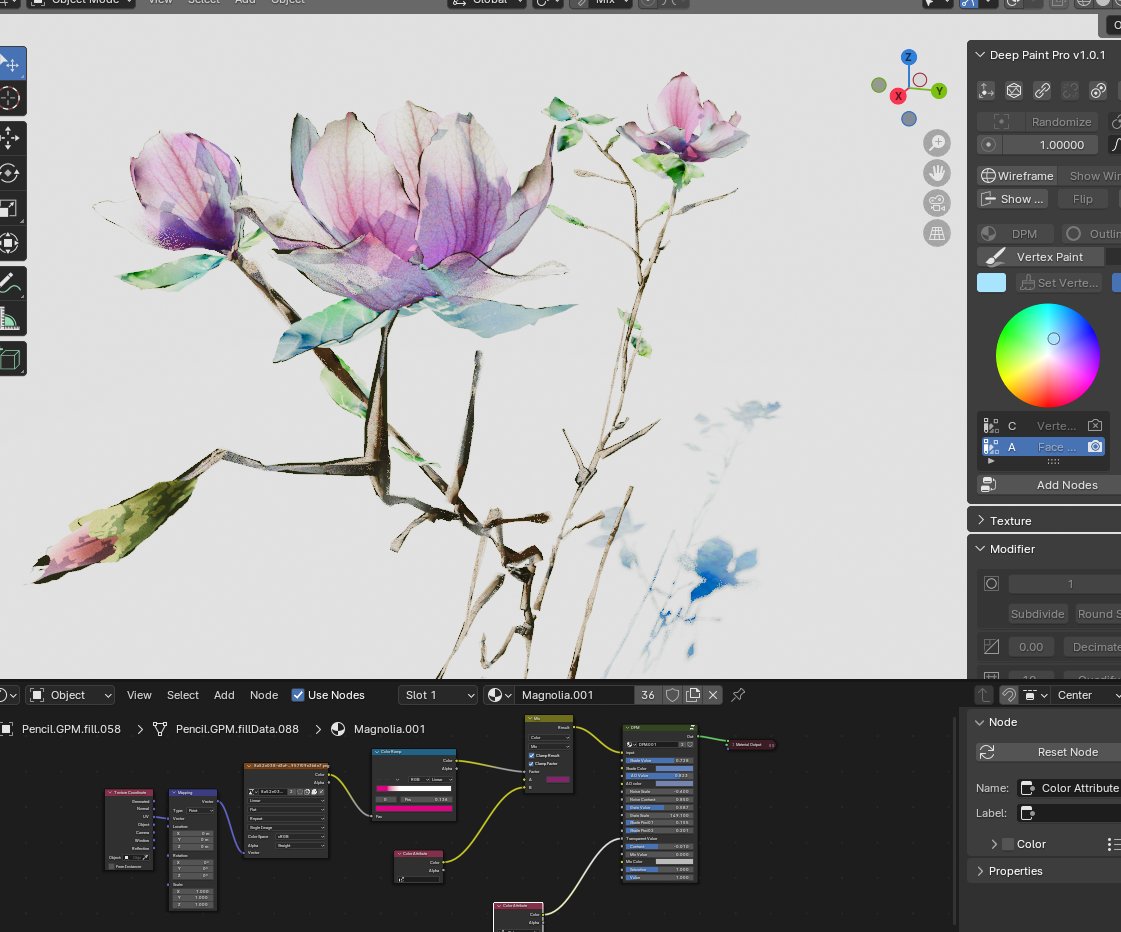Select the Move tool in the left toolbar

click(12, 137)
